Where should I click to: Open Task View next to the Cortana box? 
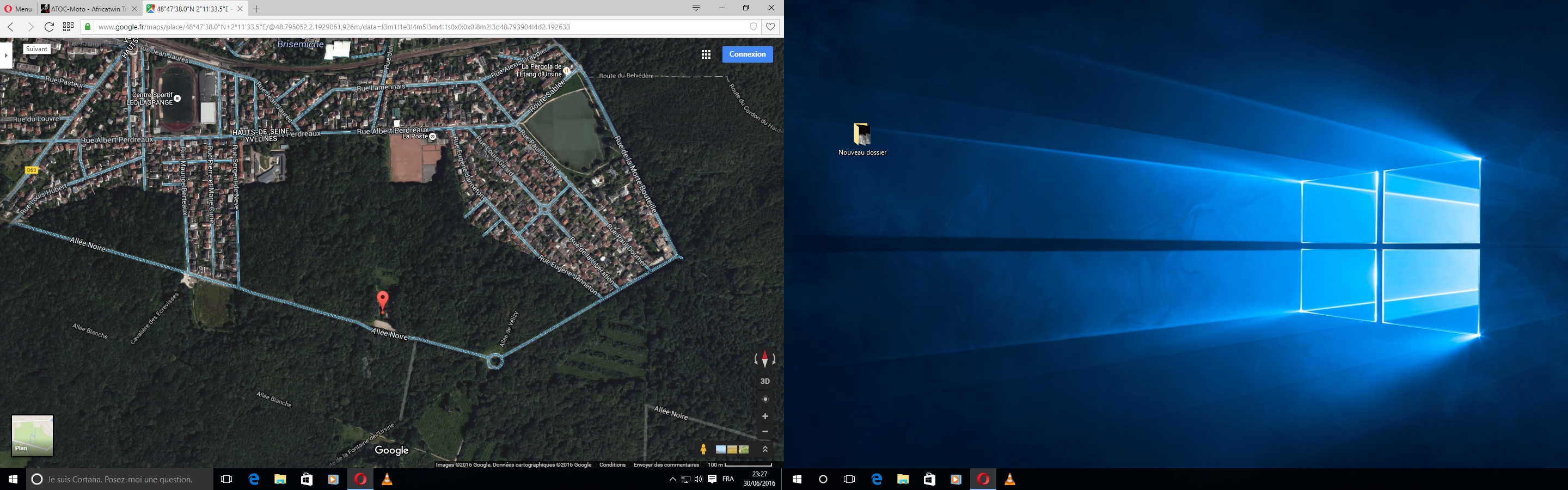226,479
